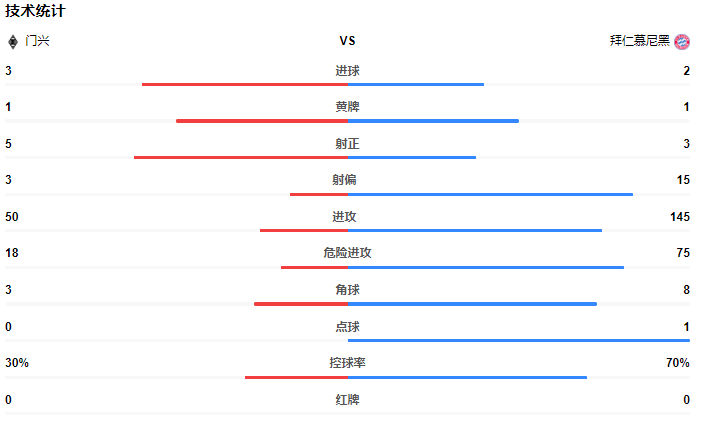This screenshot has height=425, width=712.
Task: Click the 危险进攻 stat label
Action: coord(347,253)
